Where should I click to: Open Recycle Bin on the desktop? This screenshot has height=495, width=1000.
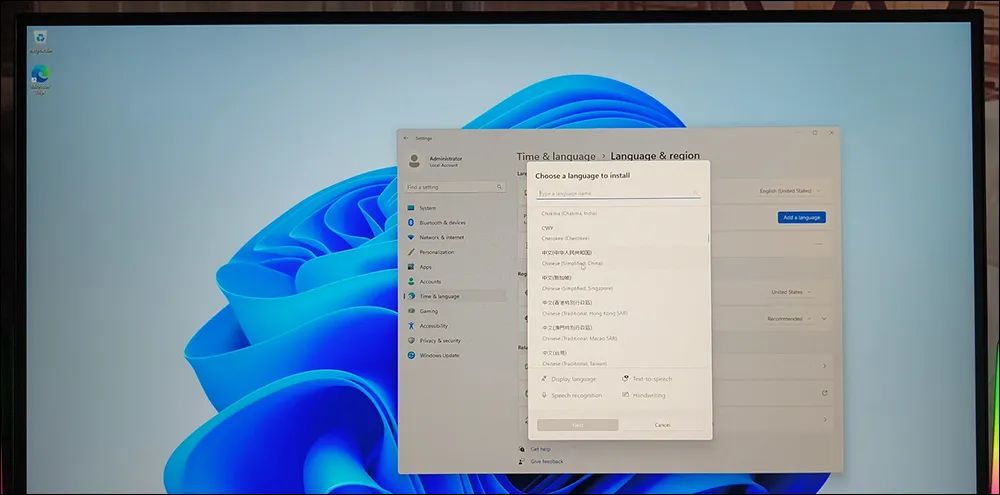click(x=40, y=40)
